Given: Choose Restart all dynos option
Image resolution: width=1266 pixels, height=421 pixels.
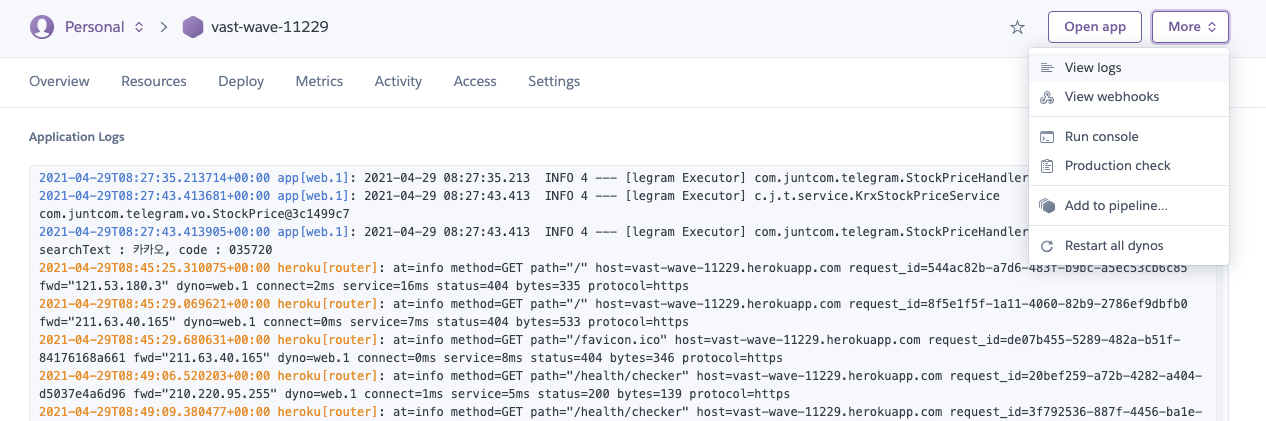Looking at the screenshot, I should pyautogui.click(x=1128, y=246).
